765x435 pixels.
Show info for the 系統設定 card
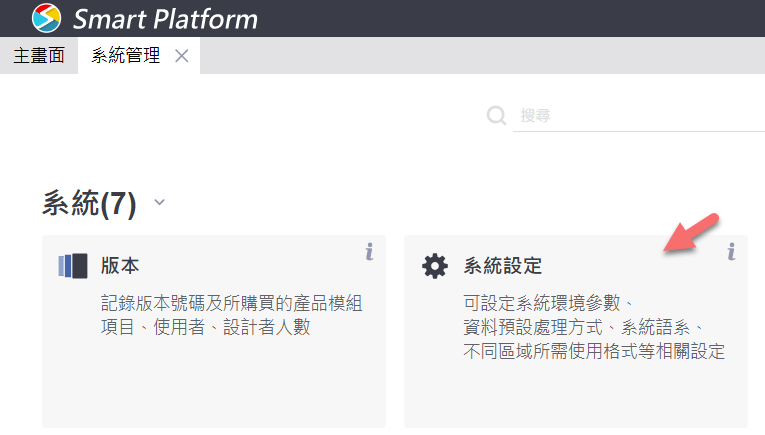click(731, 252)
